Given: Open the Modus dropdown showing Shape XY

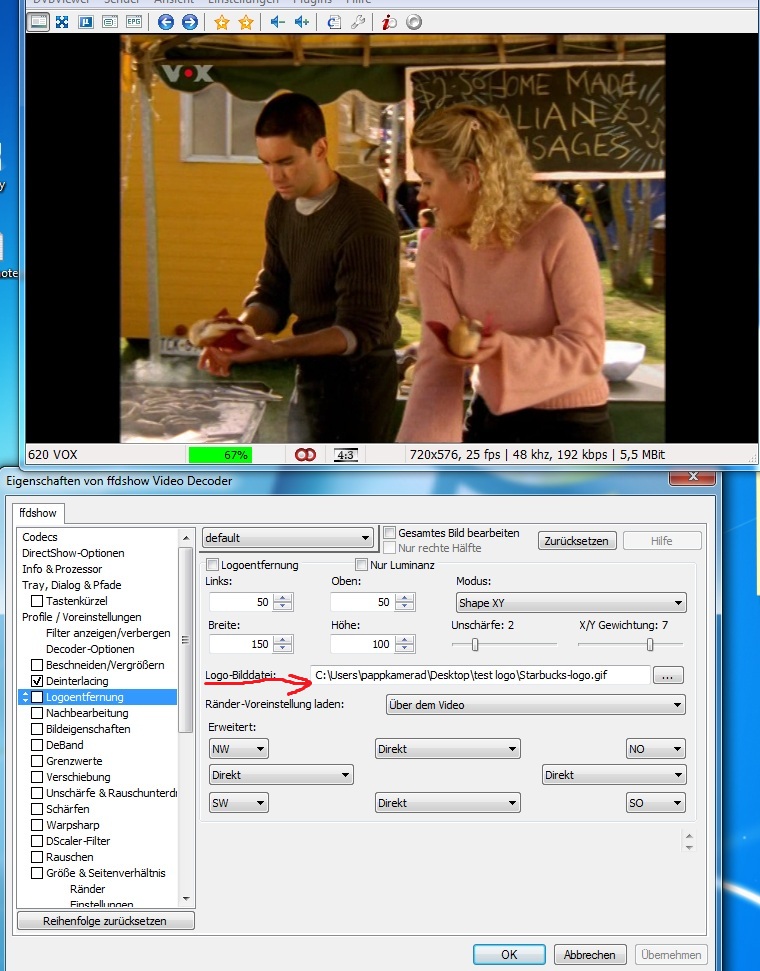Looking at the screenshot, I should coord(570,603).
